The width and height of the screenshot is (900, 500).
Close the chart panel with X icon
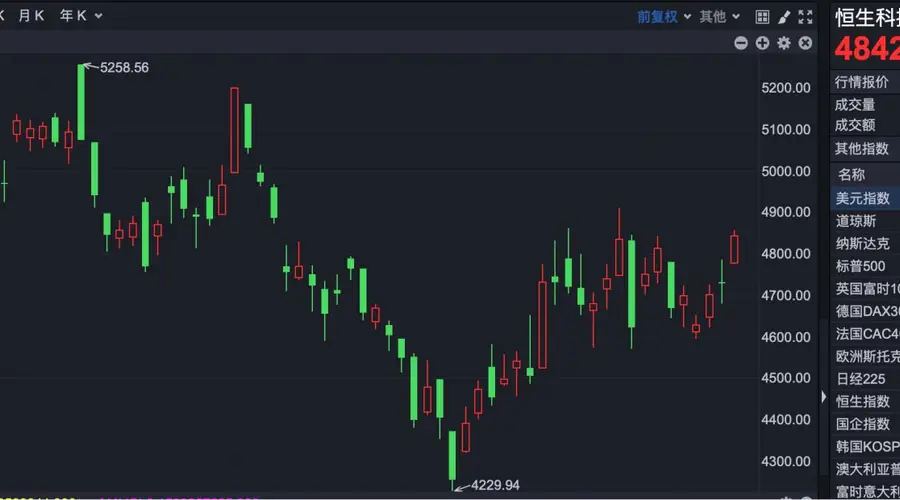[805, 43]
